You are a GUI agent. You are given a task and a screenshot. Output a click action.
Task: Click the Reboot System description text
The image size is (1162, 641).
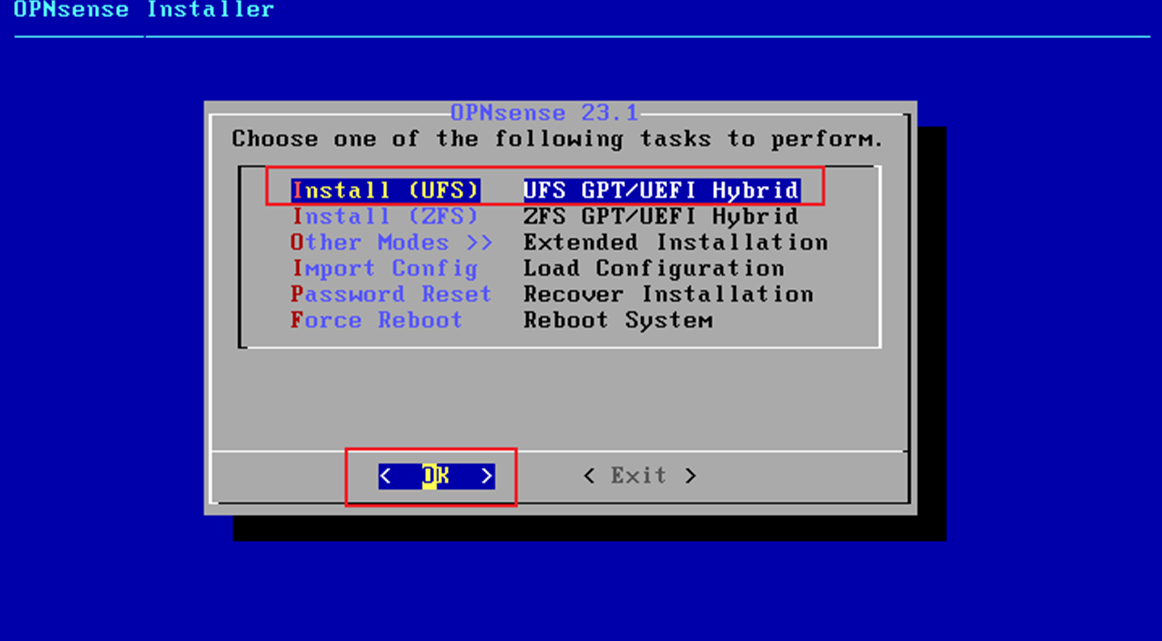[618, 320]
